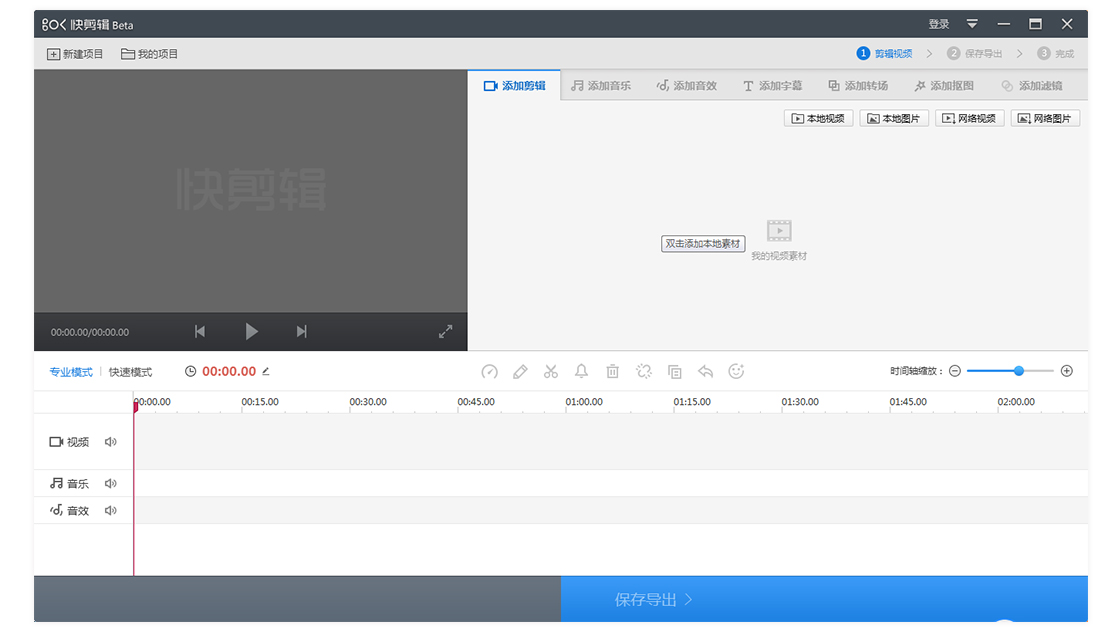Click the timeline zoom slider handle
Viewport: 1120px width, 628px height.
coord(1019,371)
